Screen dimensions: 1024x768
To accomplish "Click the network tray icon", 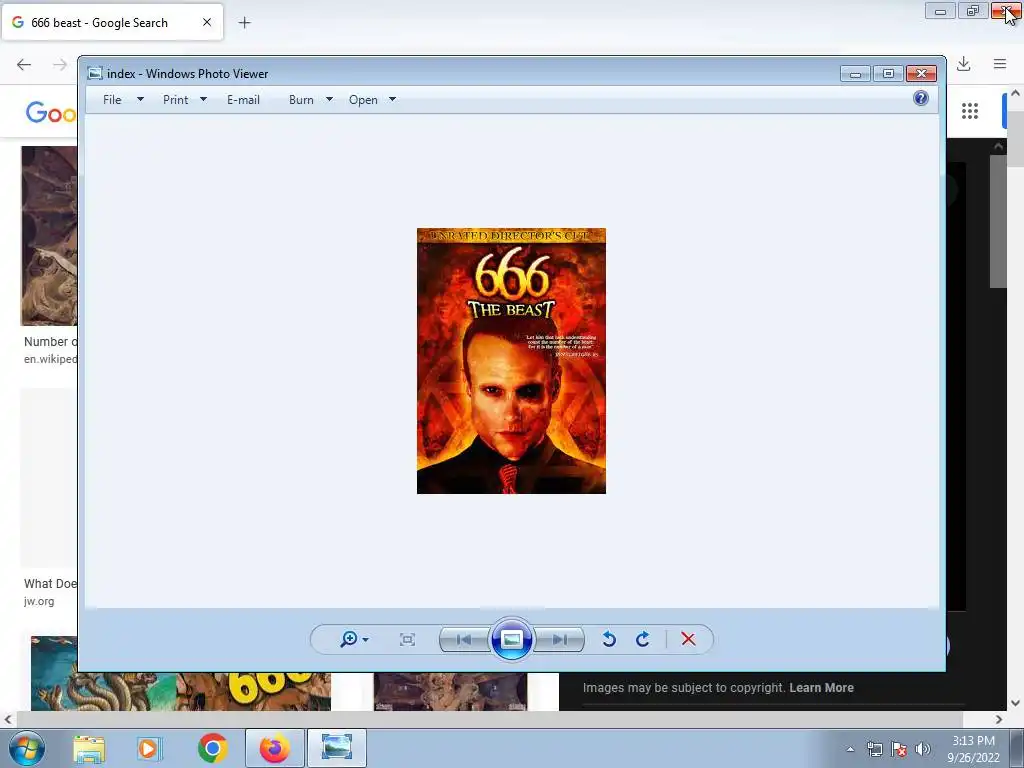I will (x=874, y=749).
